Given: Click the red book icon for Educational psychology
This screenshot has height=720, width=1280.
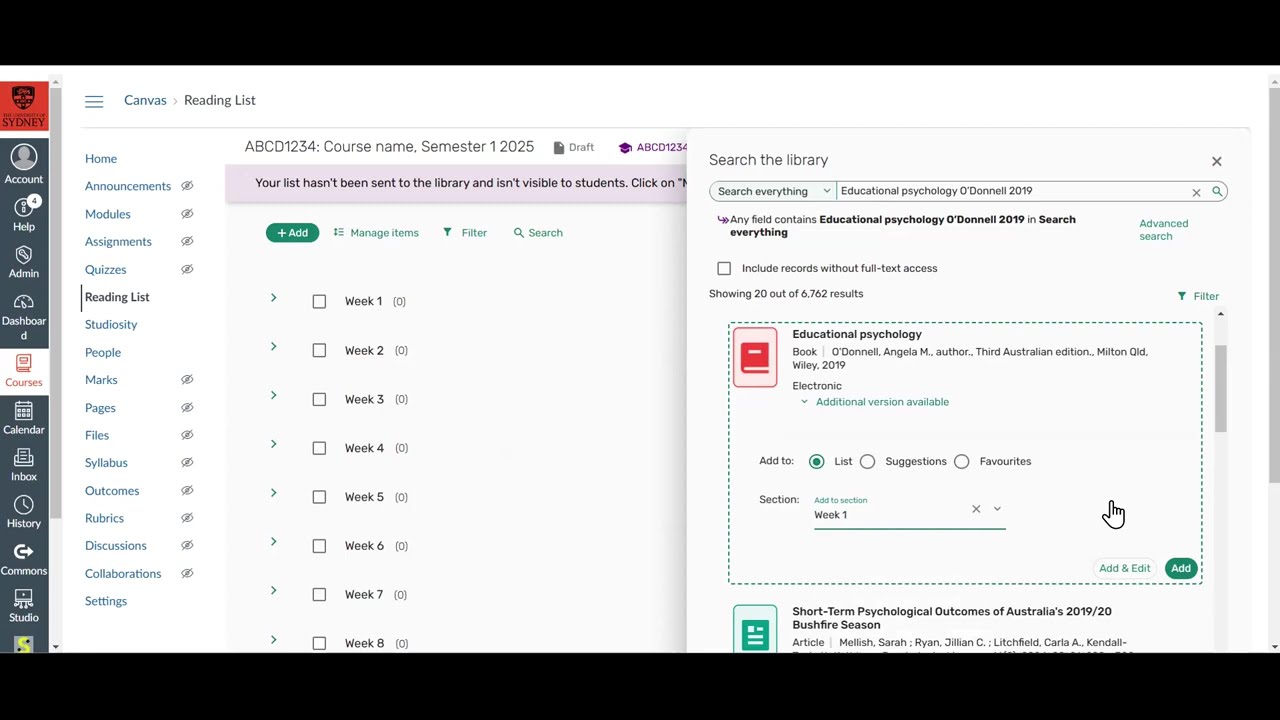Looking at the screenshot, I should click(755, 357).
